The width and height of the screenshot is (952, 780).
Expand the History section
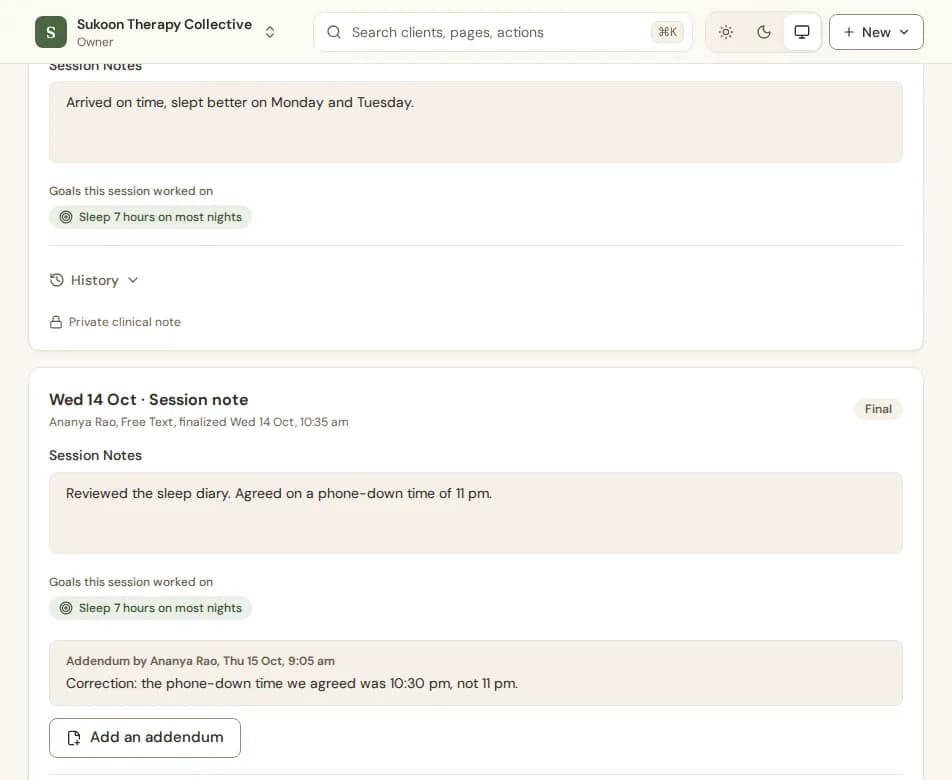point(94,280)
